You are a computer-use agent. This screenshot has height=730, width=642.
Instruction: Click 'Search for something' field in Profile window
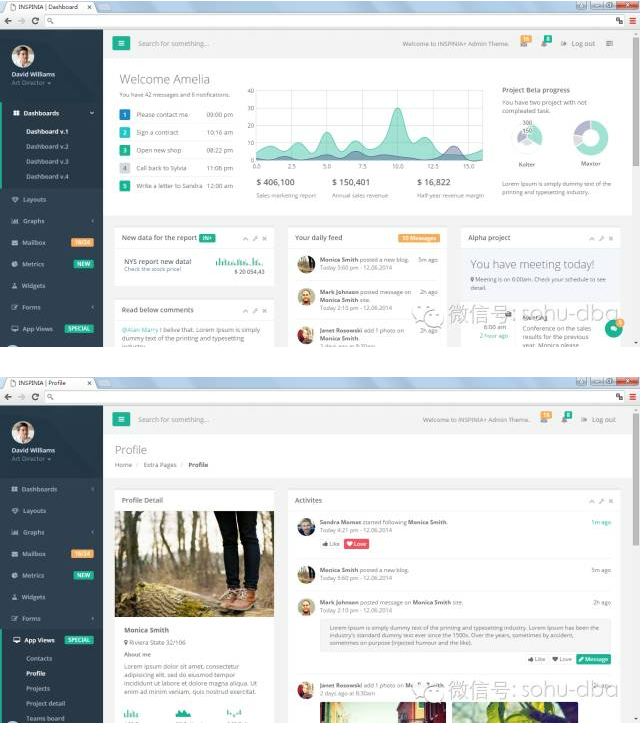173,420
